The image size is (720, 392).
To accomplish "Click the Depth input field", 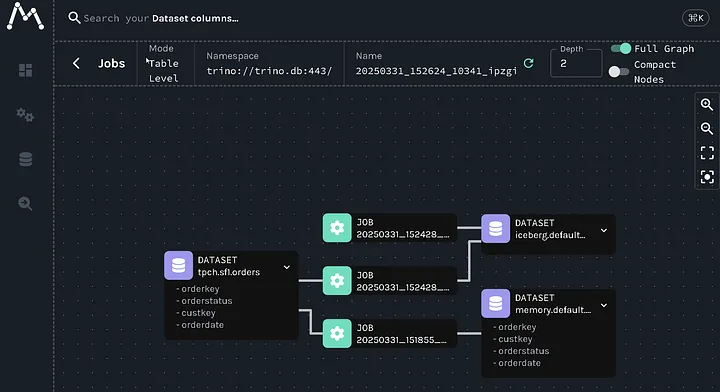I will point(576,63).
